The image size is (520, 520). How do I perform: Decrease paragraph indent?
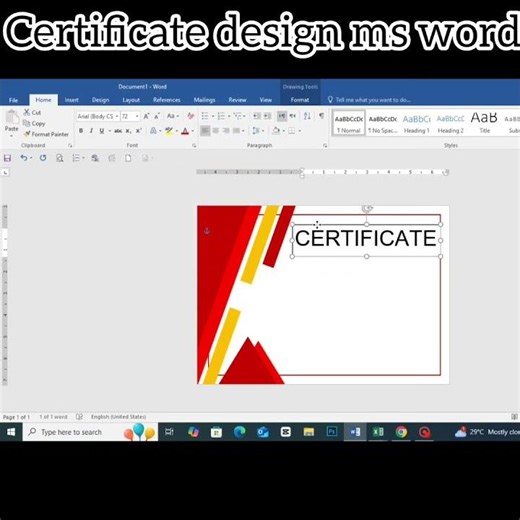click(x=257, y=116)
